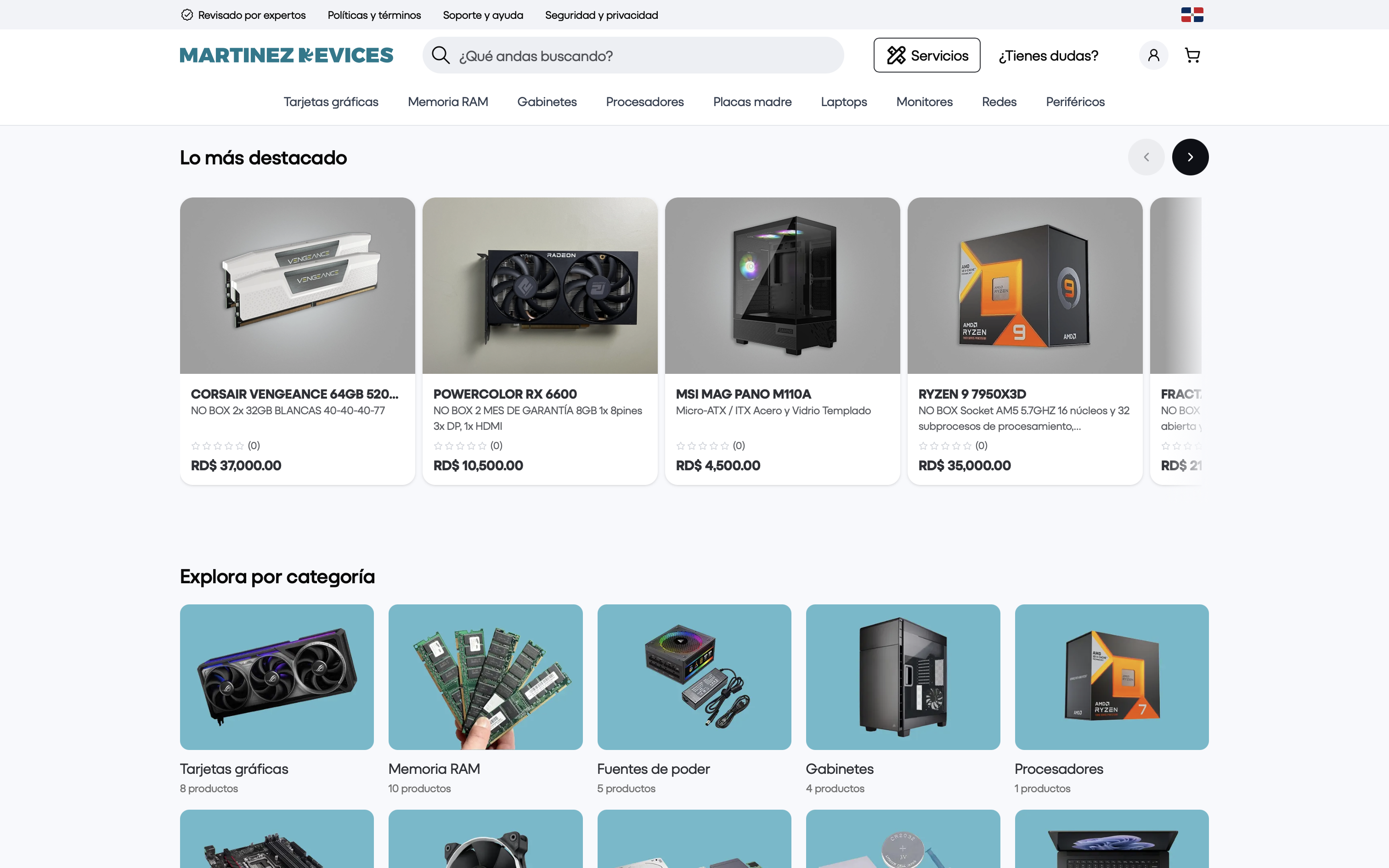Click the previous arrow of the featured carousel
Image resolution: width=1389 pixels, height=868 pixels.
coord(1146,156)
